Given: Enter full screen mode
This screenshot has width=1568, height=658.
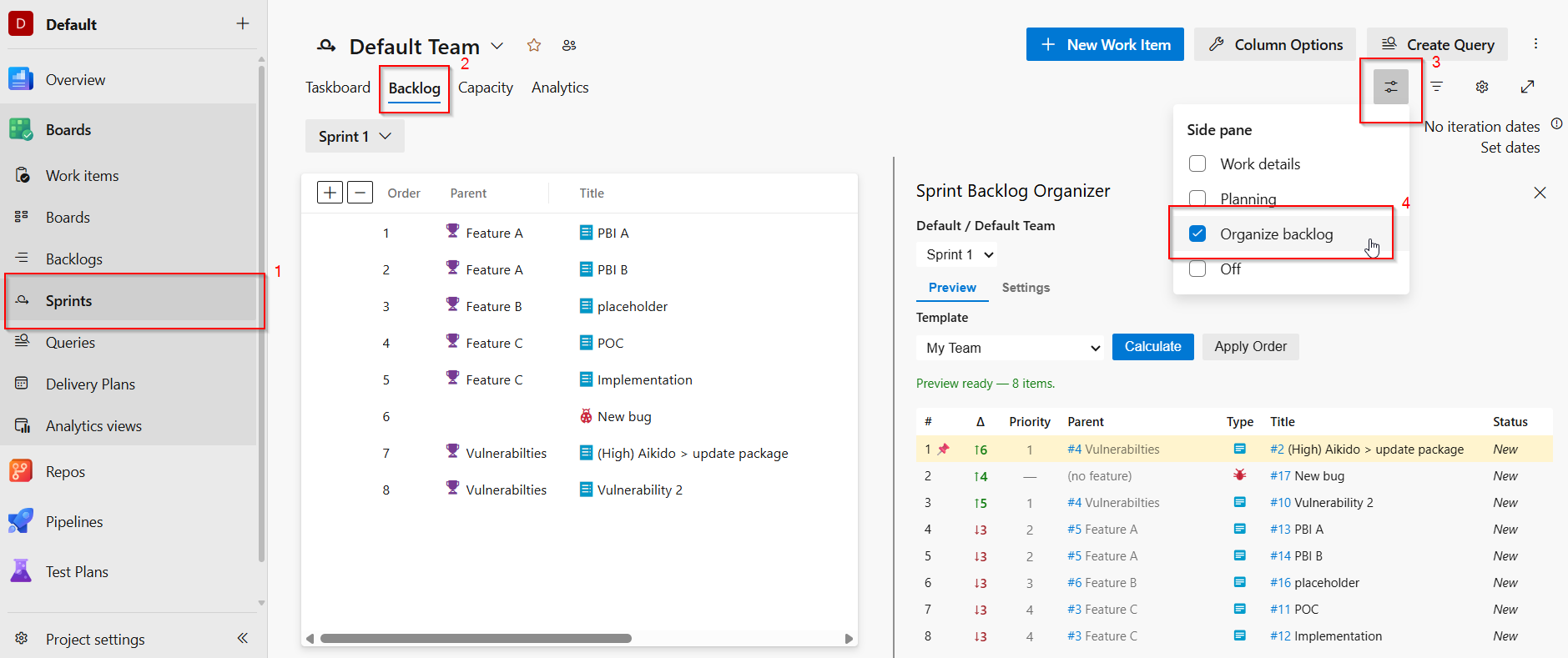Looking at the screenshot, I should (x=1528, y=87).
